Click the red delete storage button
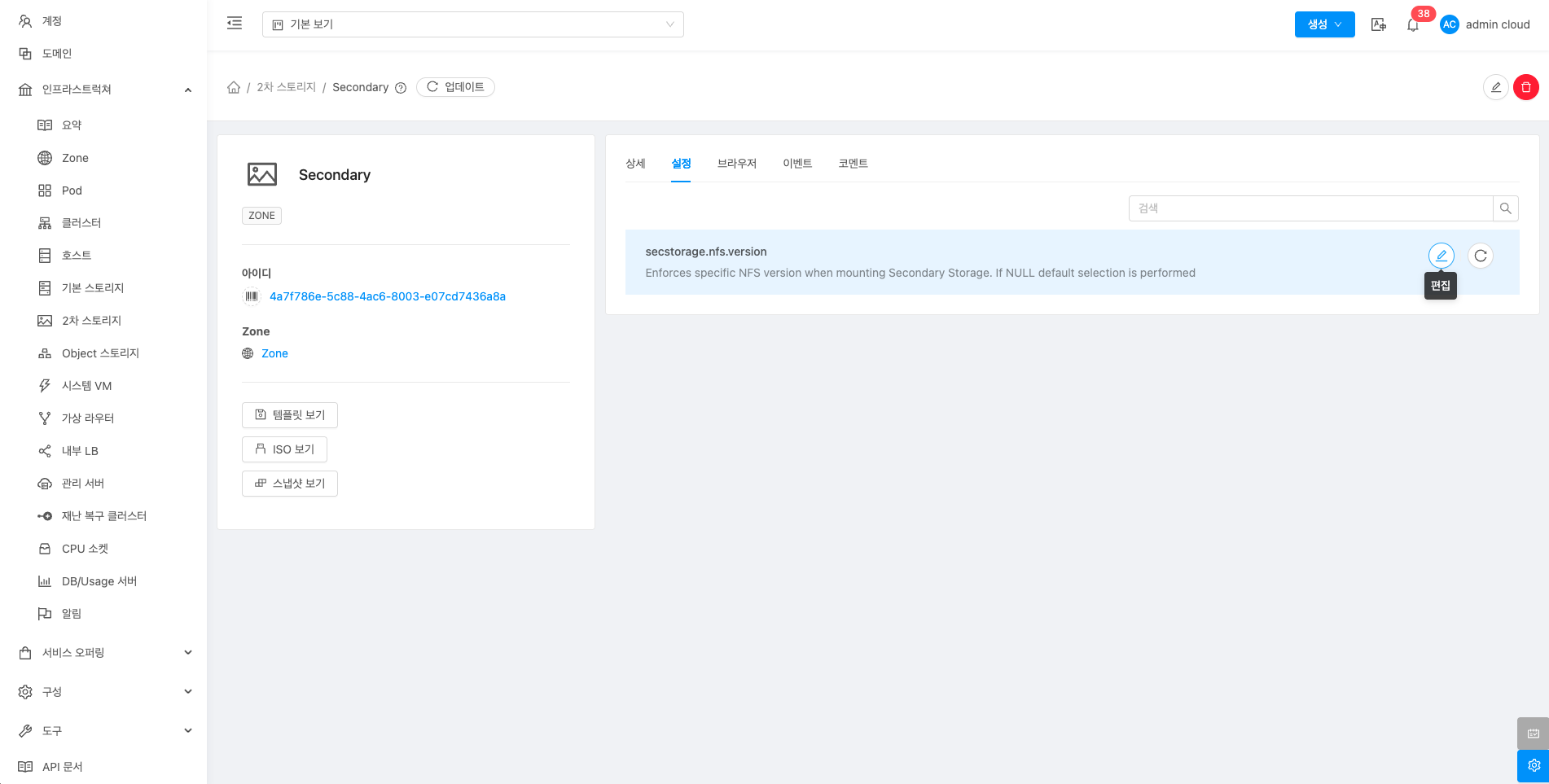Screen dimensions: 1549x784 coord(1525,87)
